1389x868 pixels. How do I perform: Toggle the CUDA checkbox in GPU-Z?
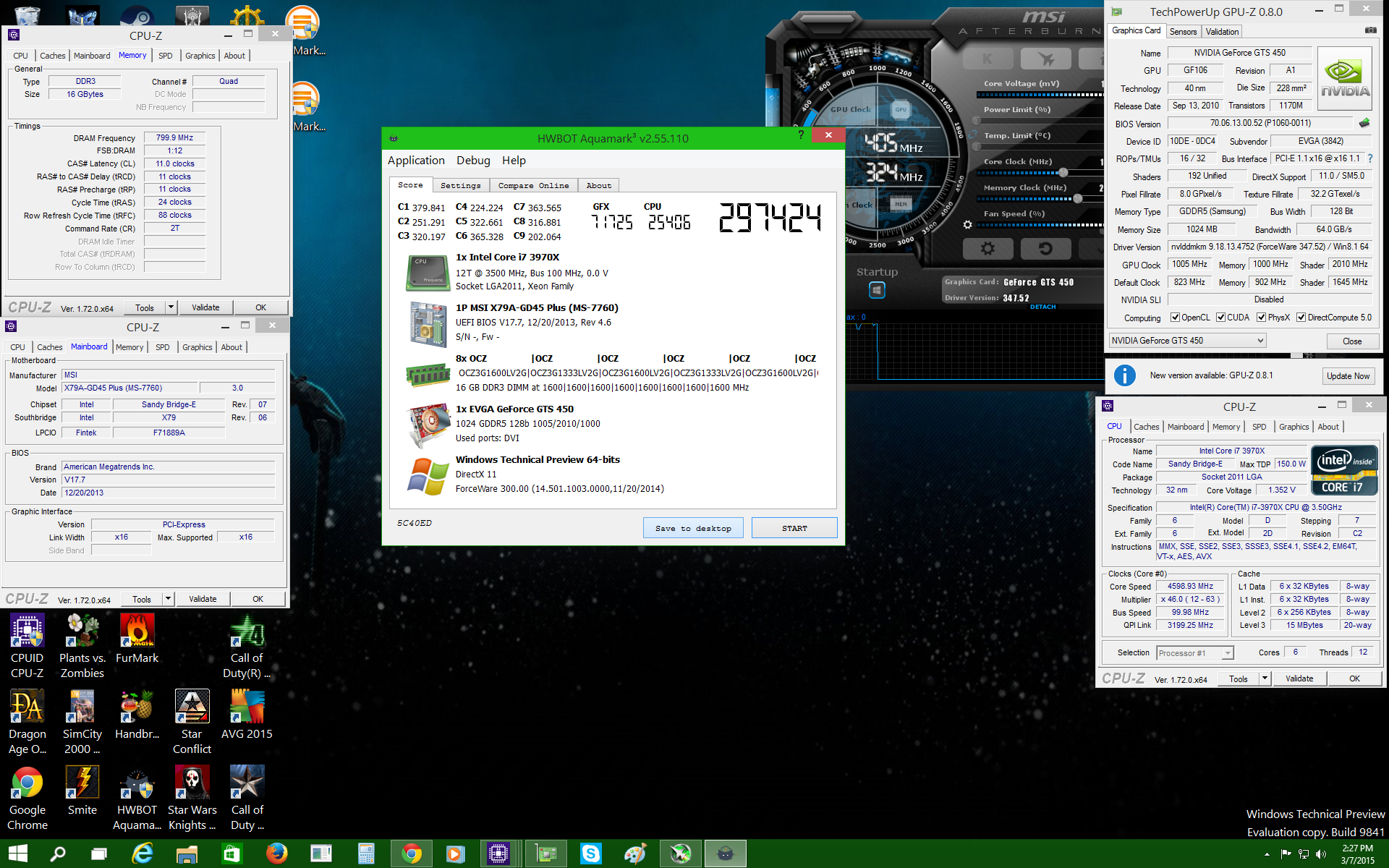pos(1220,318)
